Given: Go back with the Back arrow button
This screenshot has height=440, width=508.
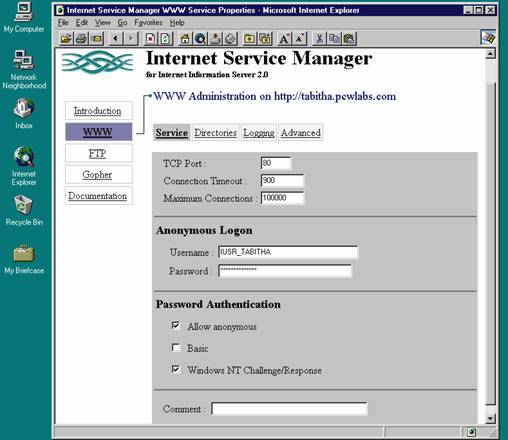Looking at the screenshot, I should [116, 39].
